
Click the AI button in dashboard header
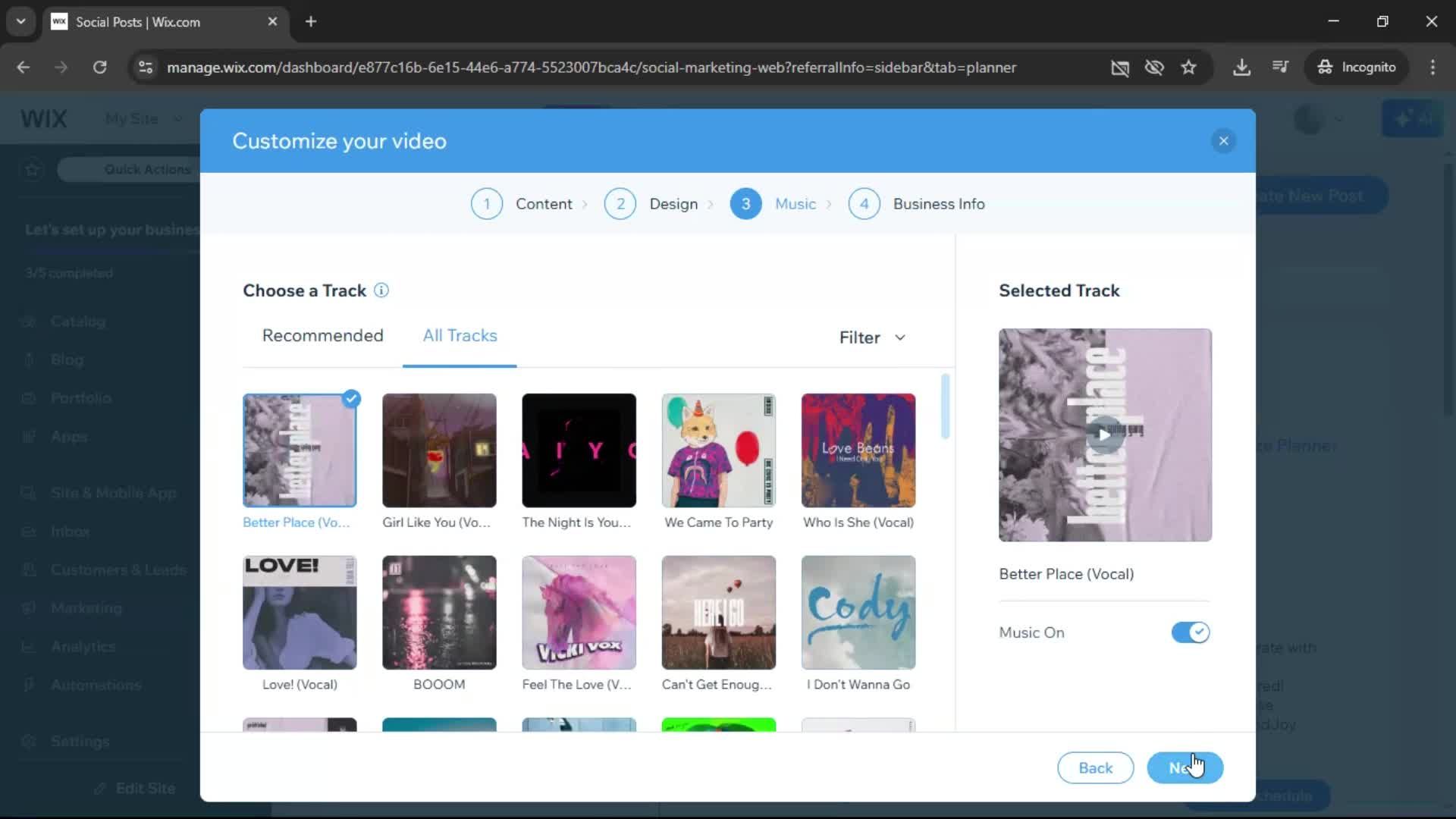1411,119
